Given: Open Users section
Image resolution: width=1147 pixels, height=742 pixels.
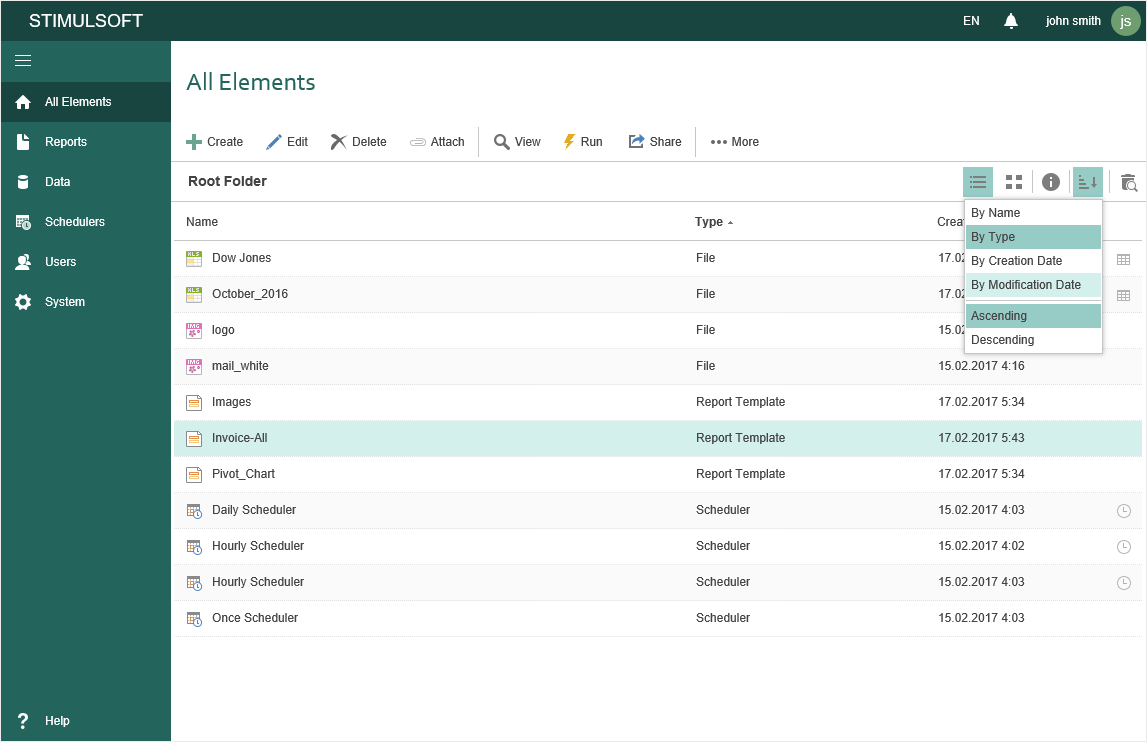Looking at the screenshot, I should click(86, 262).
